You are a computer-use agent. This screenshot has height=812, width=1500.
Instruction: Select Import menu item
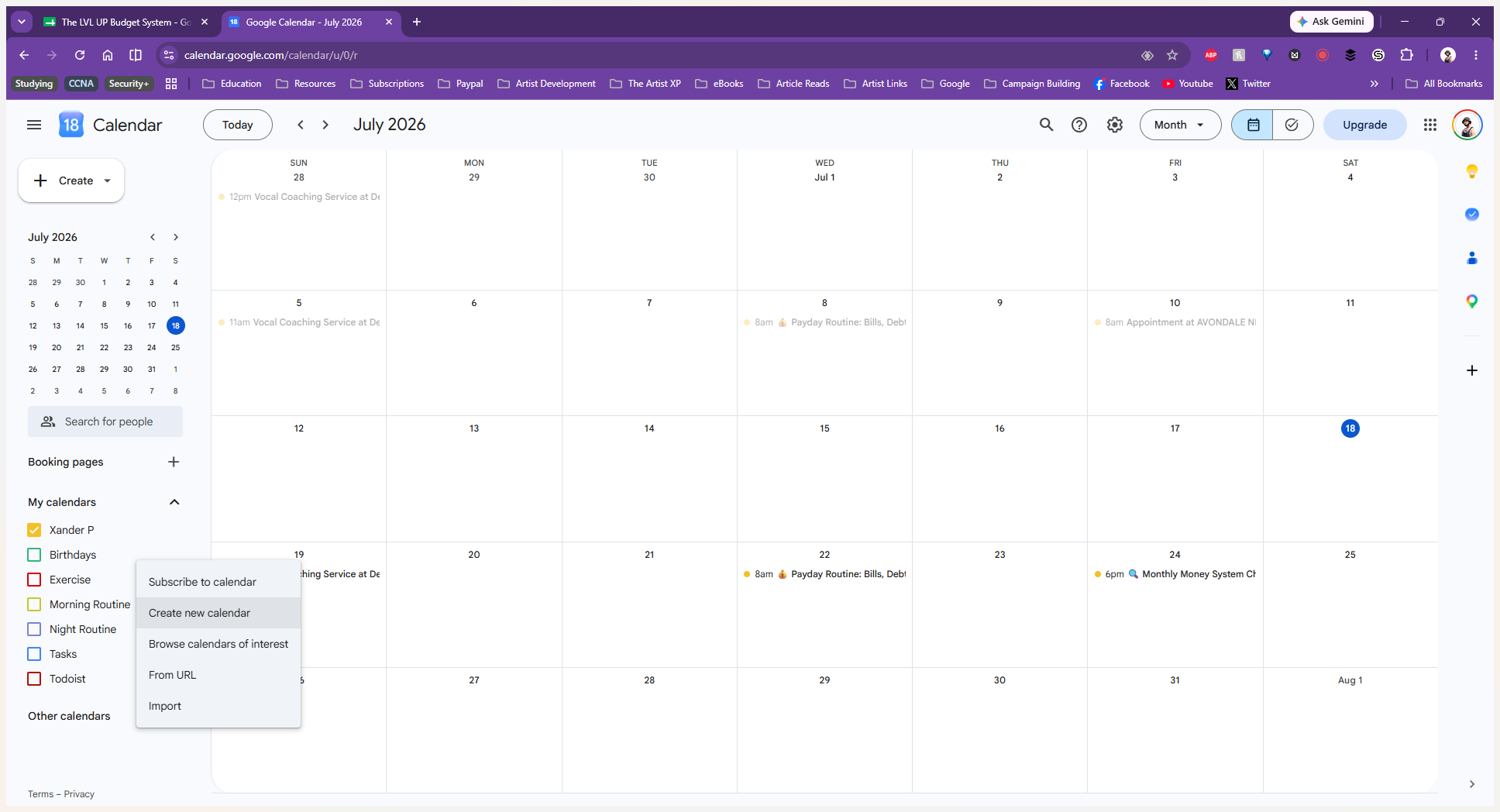[218, 706]
